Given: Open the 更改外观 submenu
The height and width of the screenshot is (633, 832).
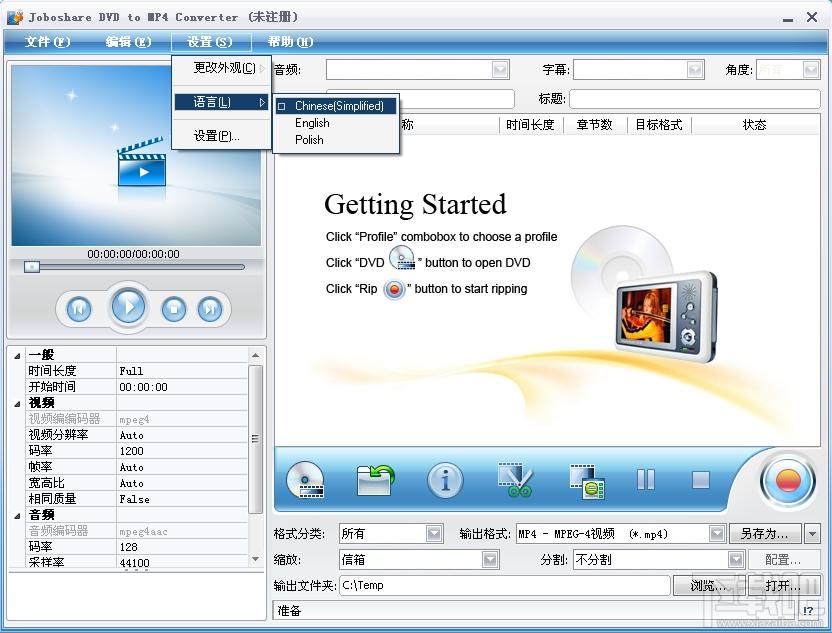Looking at the screenshot, I should [x=221, y=68].
